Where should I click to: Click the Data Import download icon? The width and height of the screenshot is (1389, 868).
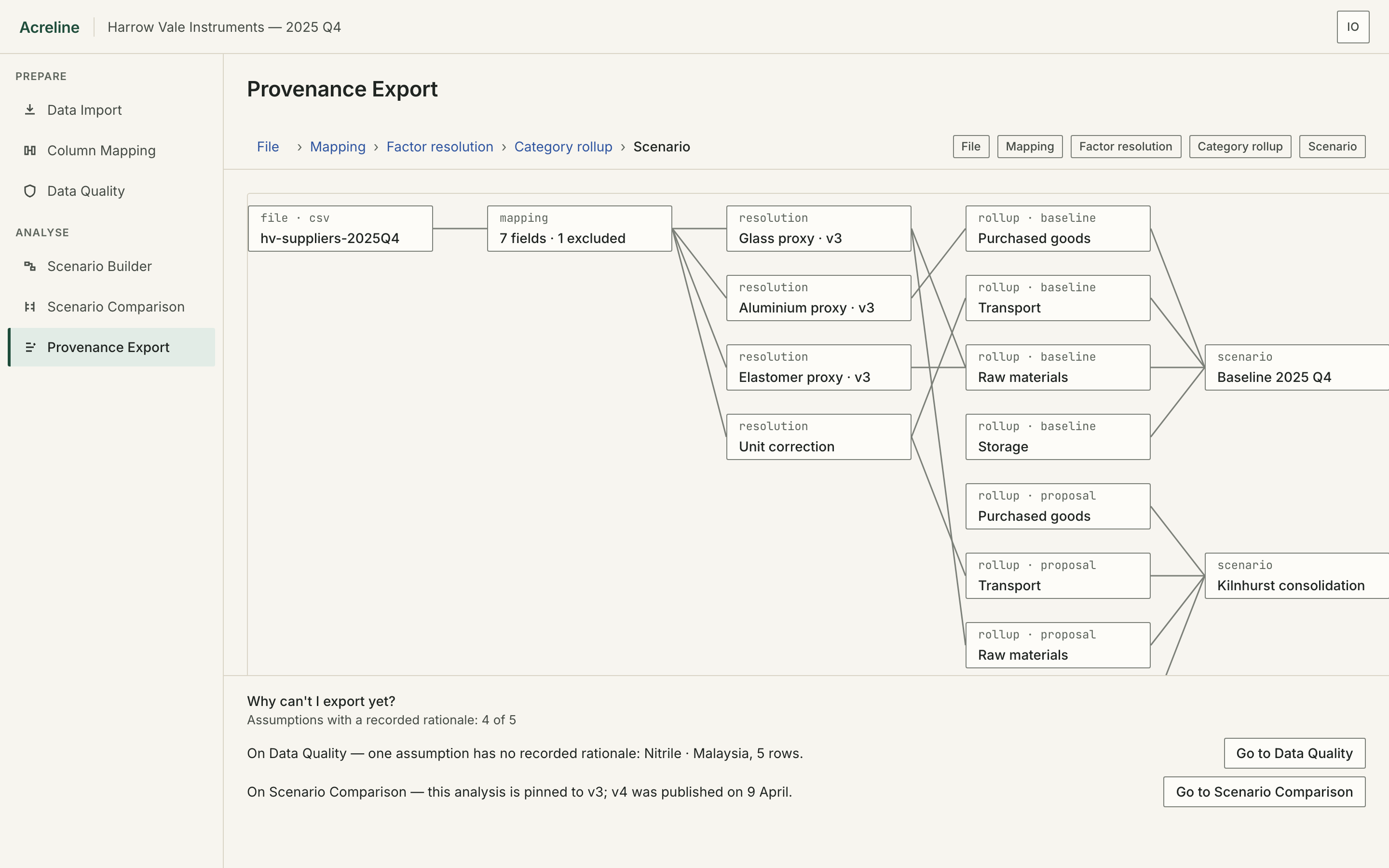[x=30, y=109]
